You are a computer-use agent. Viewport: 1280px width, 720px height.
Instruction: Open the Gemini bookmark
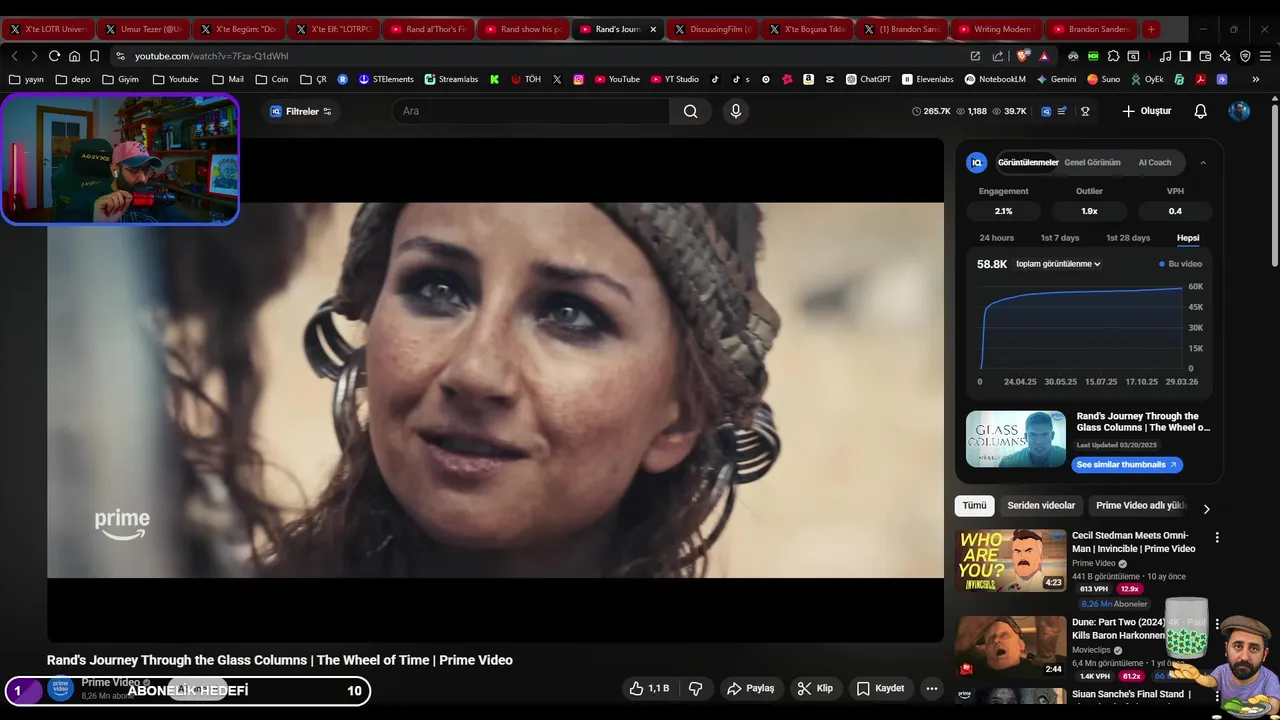pyautogui.click(x=1055, y=79)
